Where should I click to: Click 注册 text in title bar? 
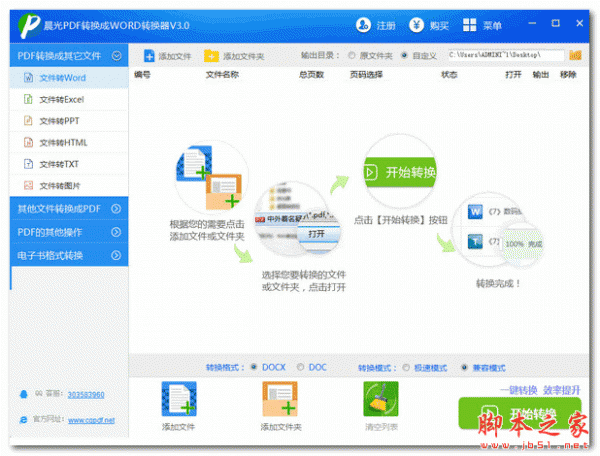pos(386,26)
